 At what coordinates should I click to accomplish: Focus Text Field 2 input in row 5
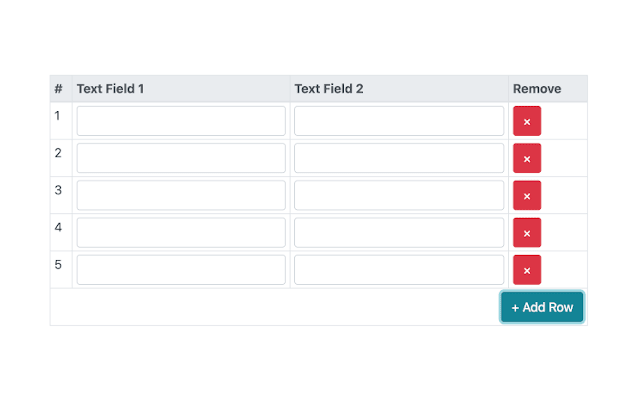[x=399, y=269]
